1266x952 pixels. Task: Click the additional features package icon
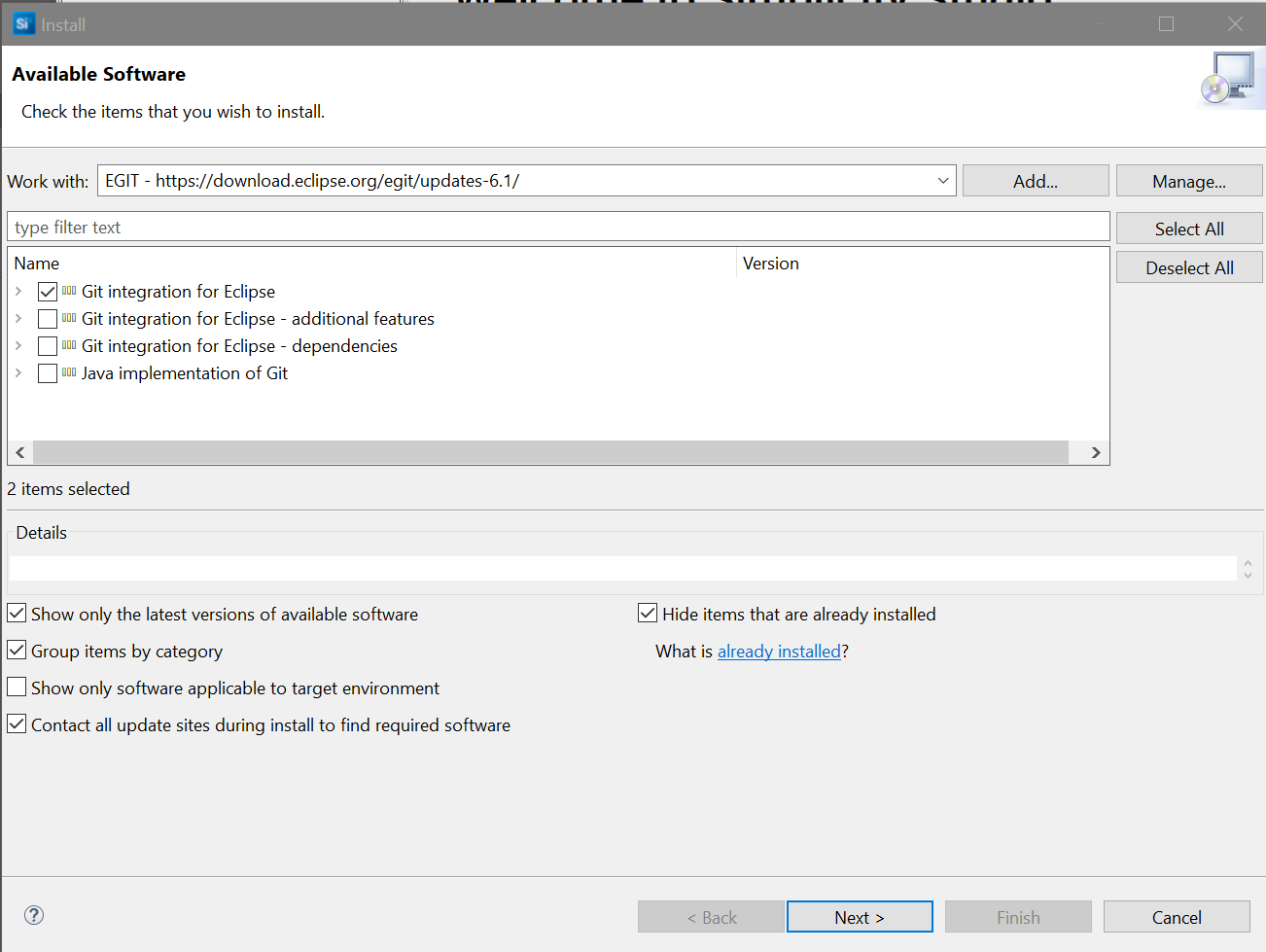[x=68, y=318]
